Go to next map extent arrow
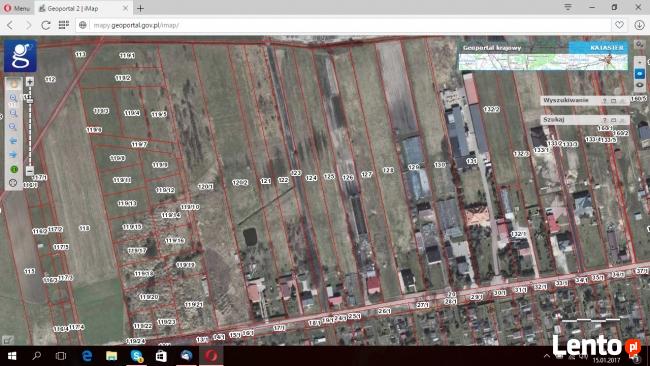This screenshot has width=650, height=366. 13,155
